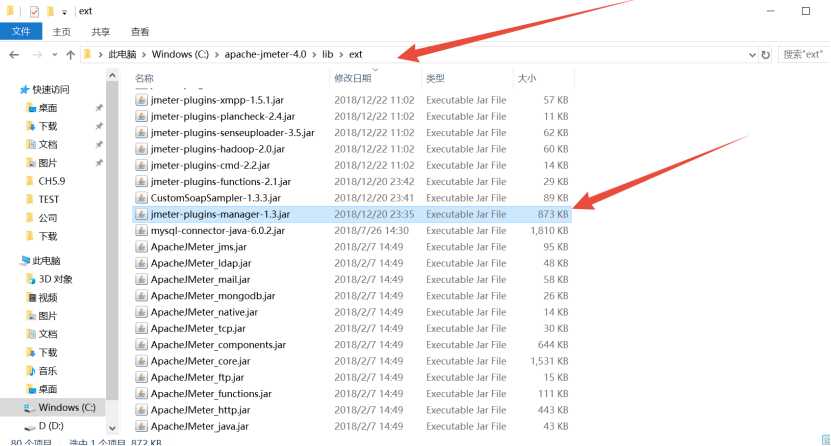Open 视频 under 此电脑
This screenshot has height=446, width=831.
tap(47, 298)
